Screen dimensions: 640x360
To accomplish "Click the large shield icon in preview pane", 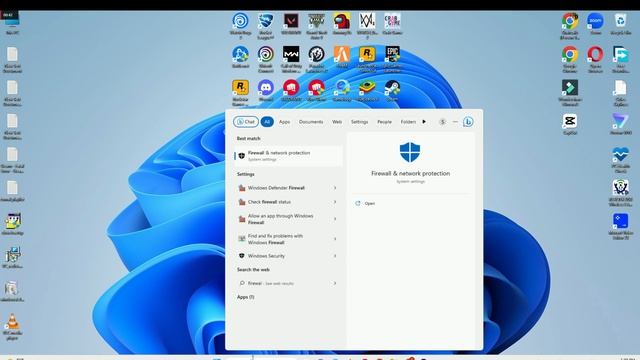I will point(410,152).
